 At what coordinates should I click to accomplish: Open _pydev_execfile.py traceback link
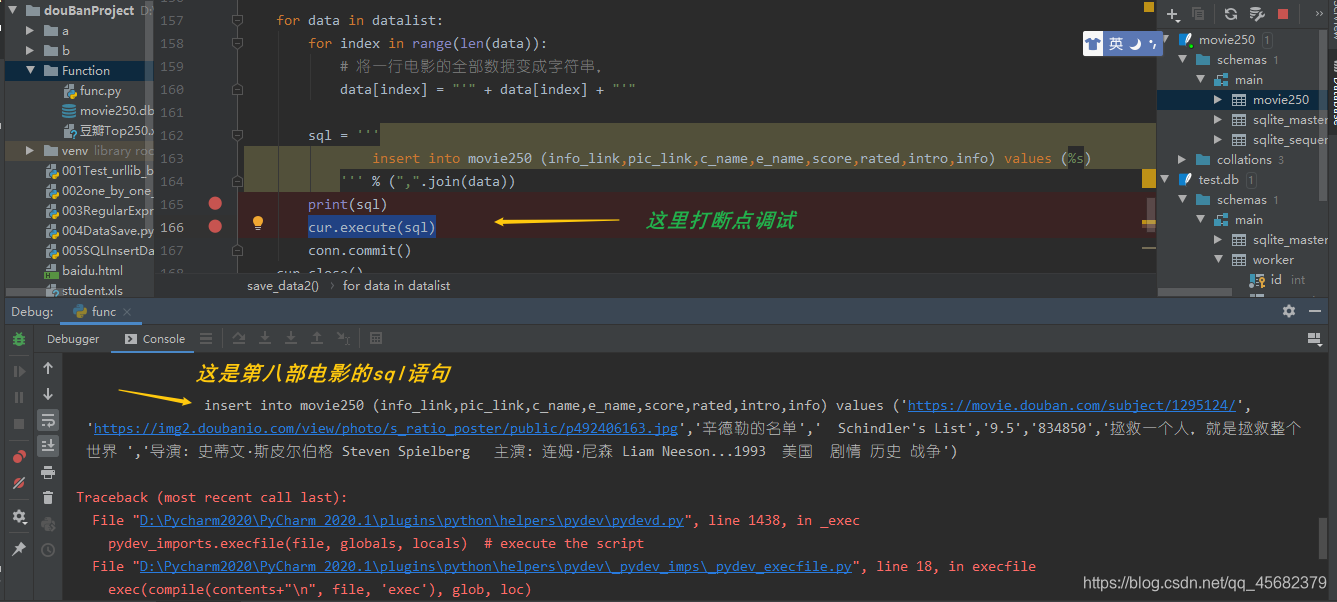(x=496, y=567)
